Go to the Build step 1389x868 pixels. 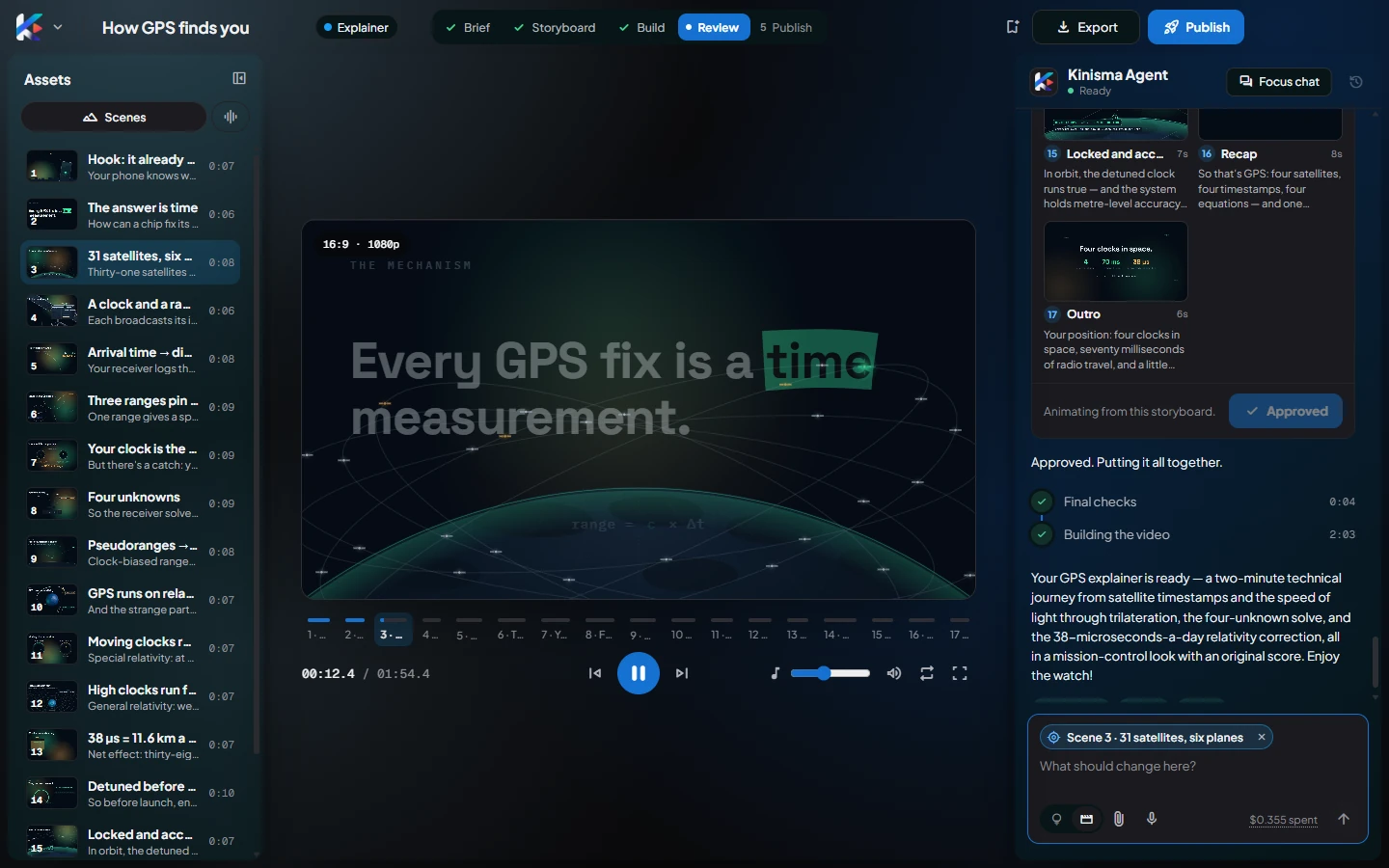tap(642, 27)
